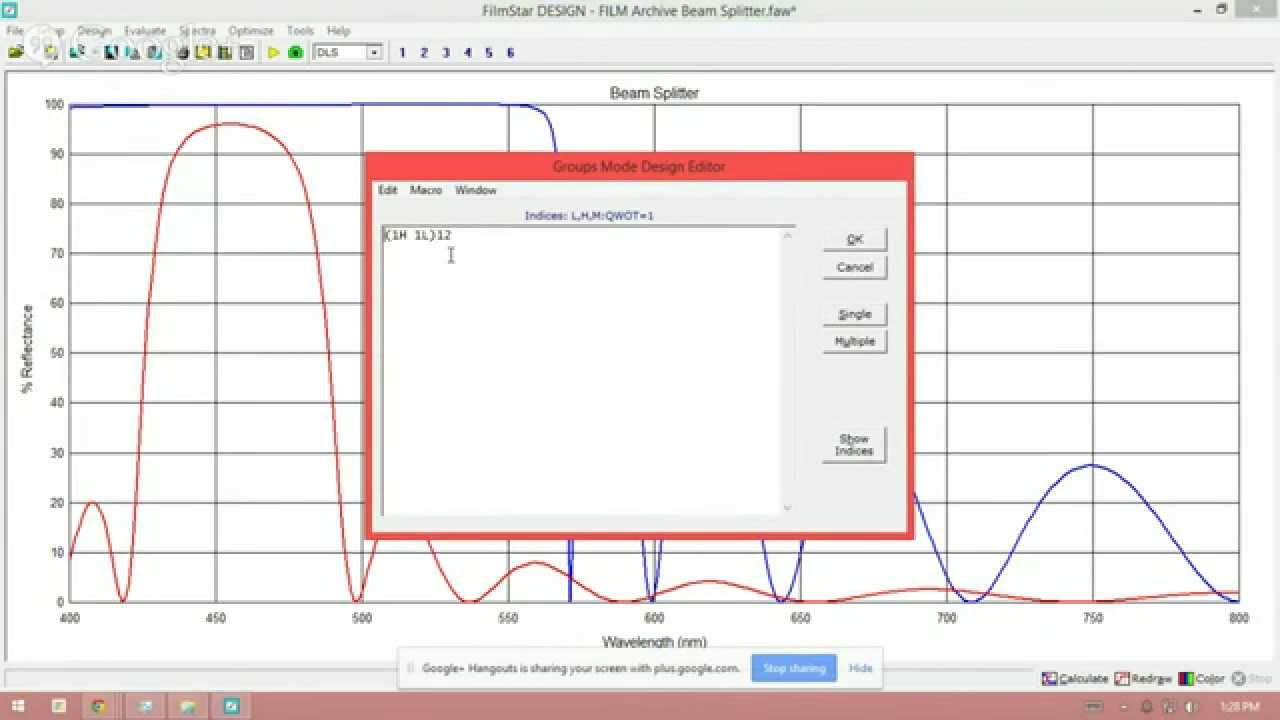Viewport: 1280px width, 720px height.
Task: Open the Optimize menu
Action: point(251,31)
